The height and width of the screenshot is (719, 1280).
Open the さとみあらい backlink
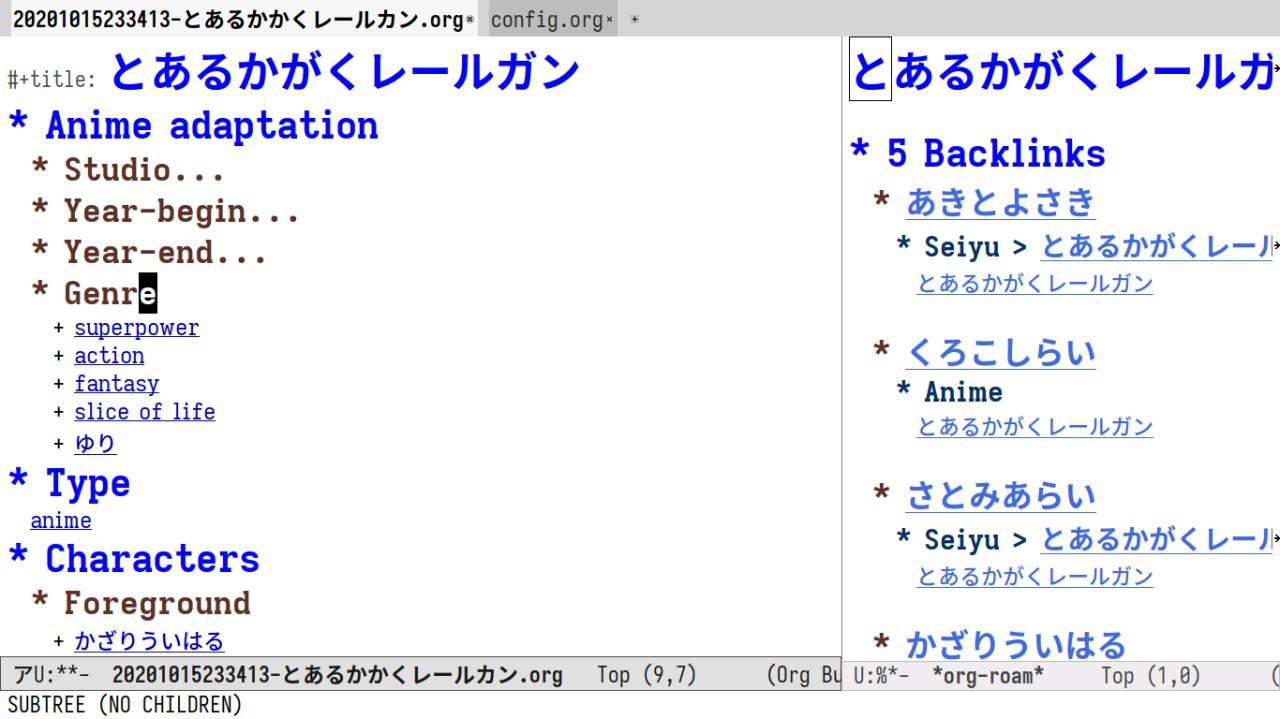[1000, 497]
